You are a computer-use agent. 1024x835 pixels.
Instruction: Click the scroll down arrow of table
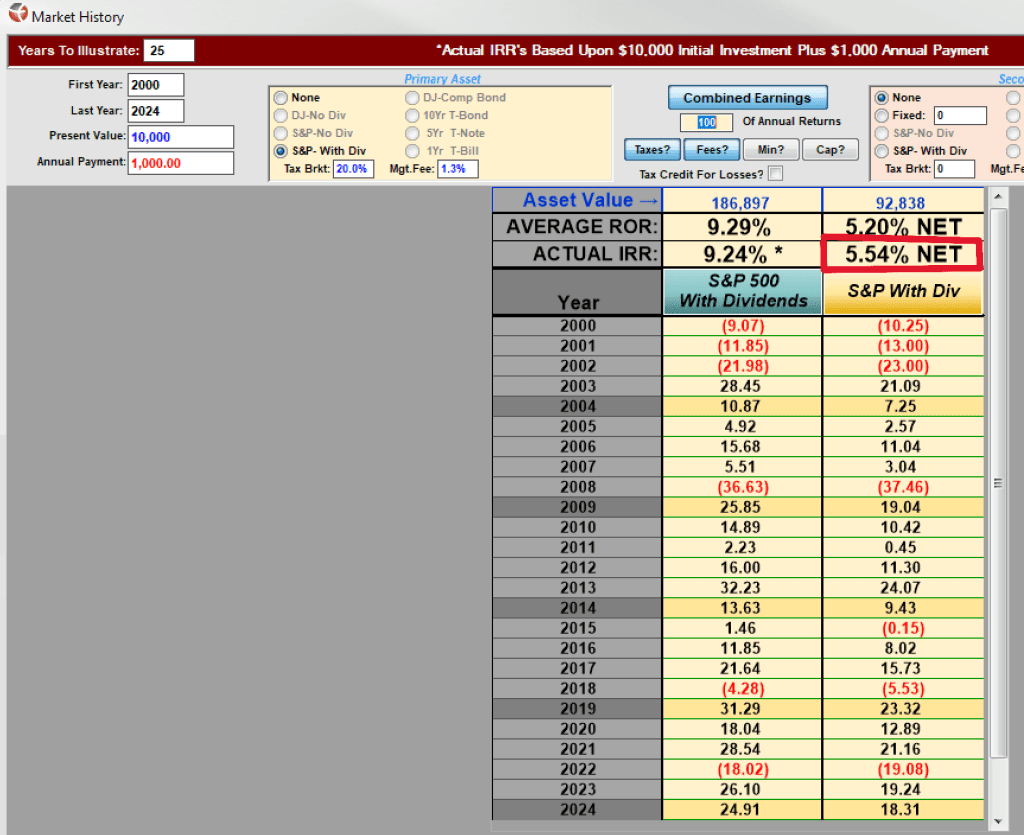pyautogui.click(x=998, y=822)
